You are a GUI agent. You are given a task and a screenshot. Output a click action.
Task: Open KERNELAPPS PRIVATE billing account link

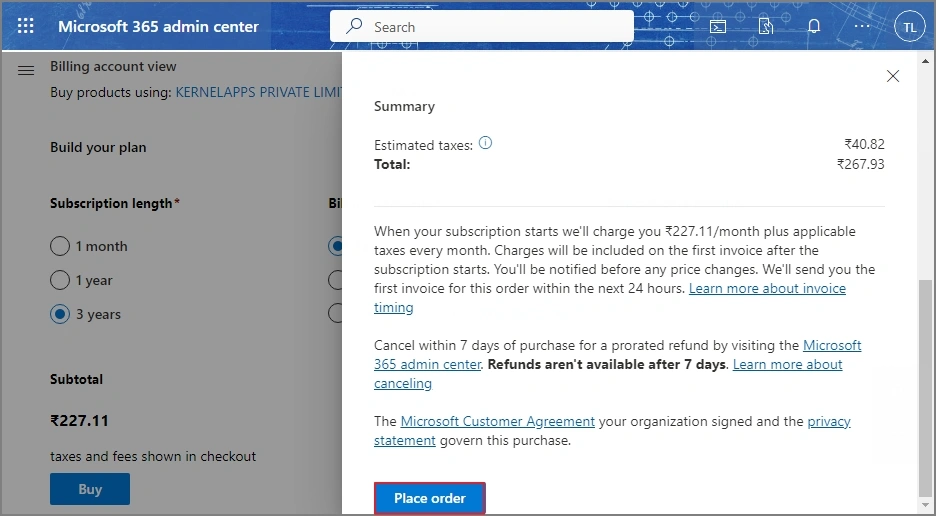click(x=258, y=92)
